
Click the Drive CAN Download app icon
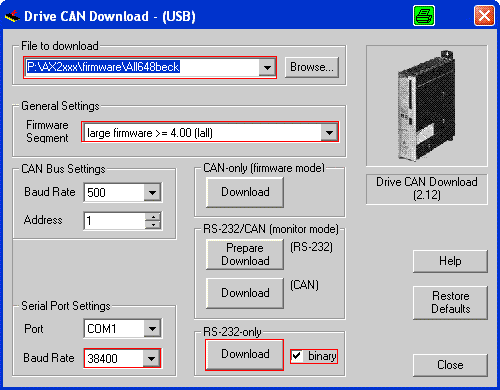(x=12, y=16)
